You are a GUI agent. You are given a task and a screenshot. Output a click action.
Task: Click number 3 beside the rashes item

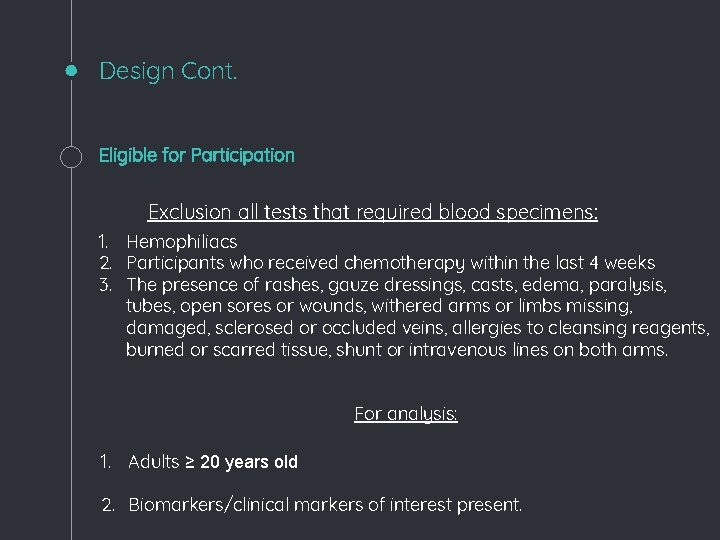coord(103,285)
